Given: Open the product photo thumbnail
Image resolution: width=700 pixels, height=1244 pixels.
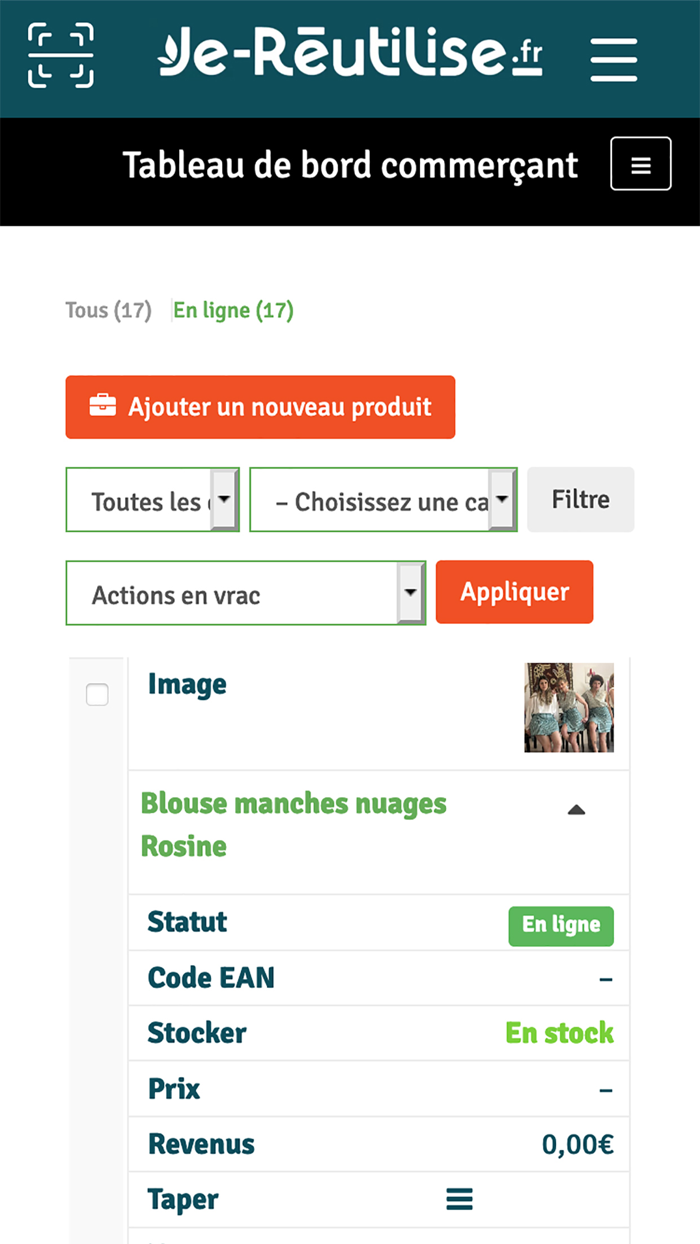Looking at the screenshot, I should 568,707.
